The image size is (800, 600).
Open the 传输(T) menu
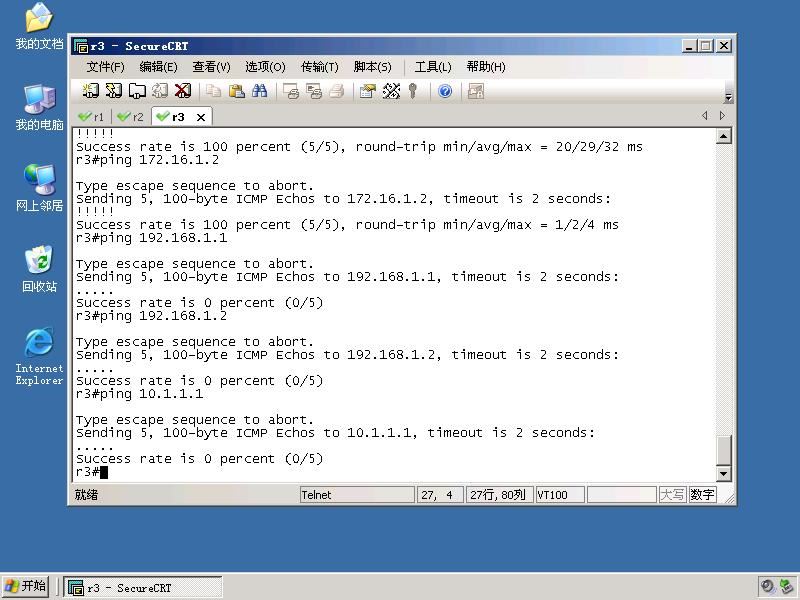320,67
